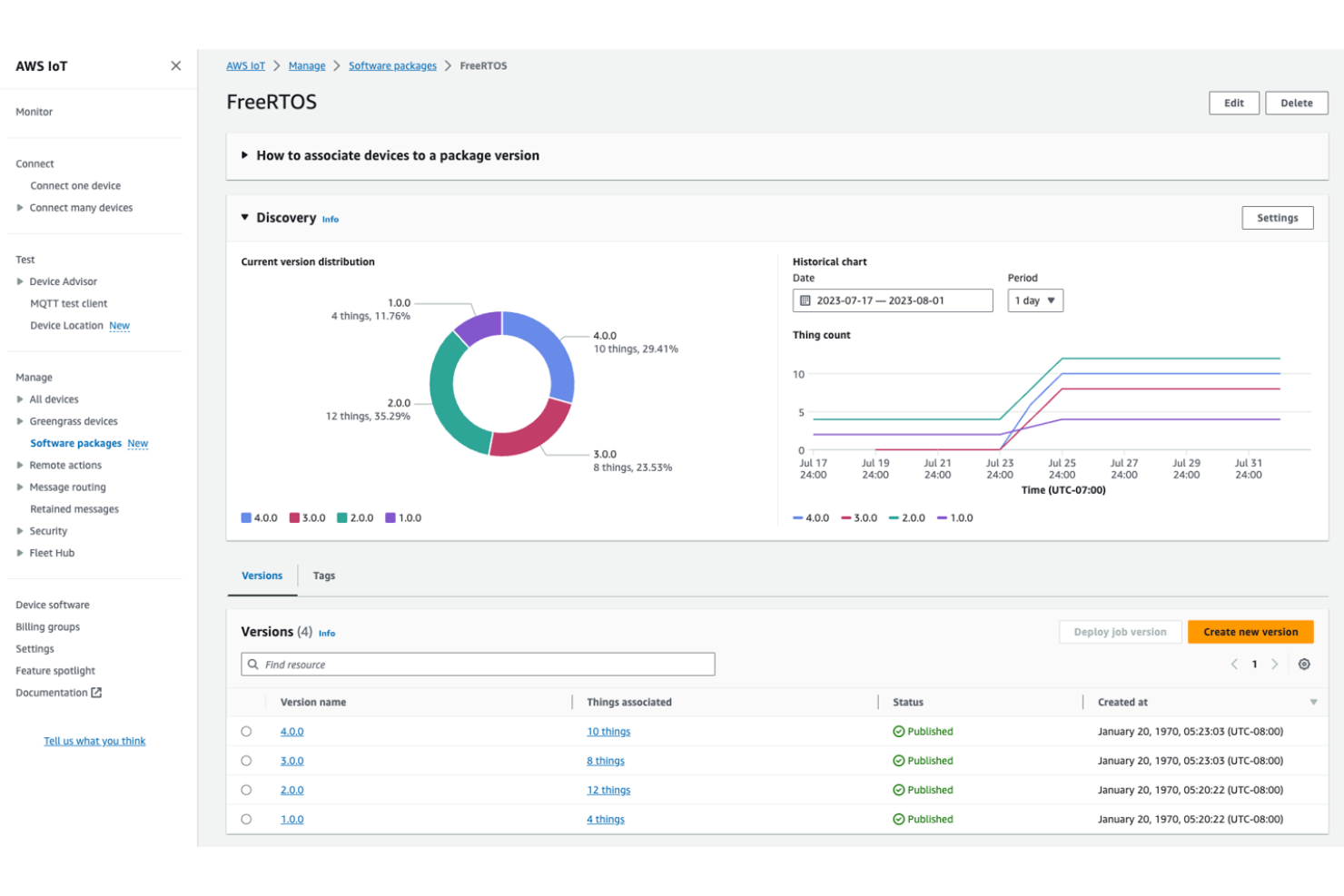
Task: Open table preferences via the gear icon
Action: 1304,664
